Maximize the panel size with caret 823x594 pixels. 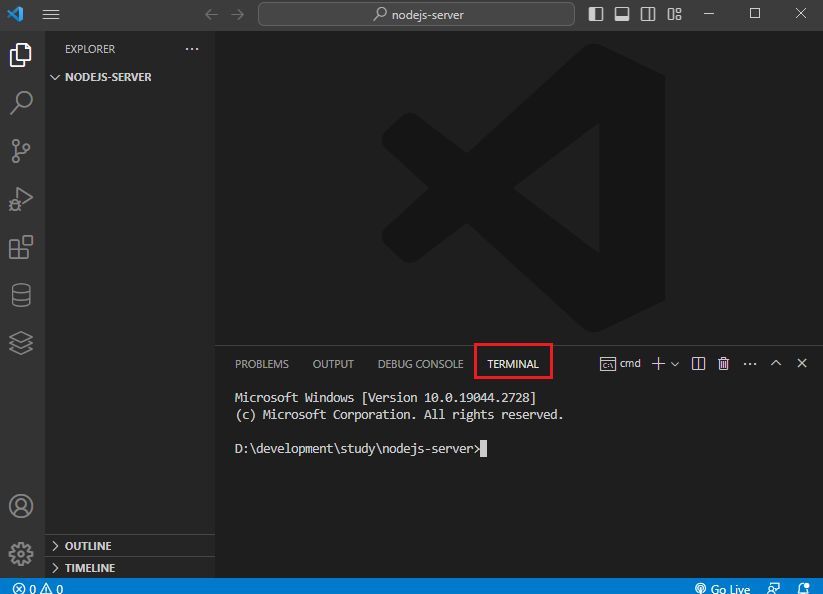[776, 363]
